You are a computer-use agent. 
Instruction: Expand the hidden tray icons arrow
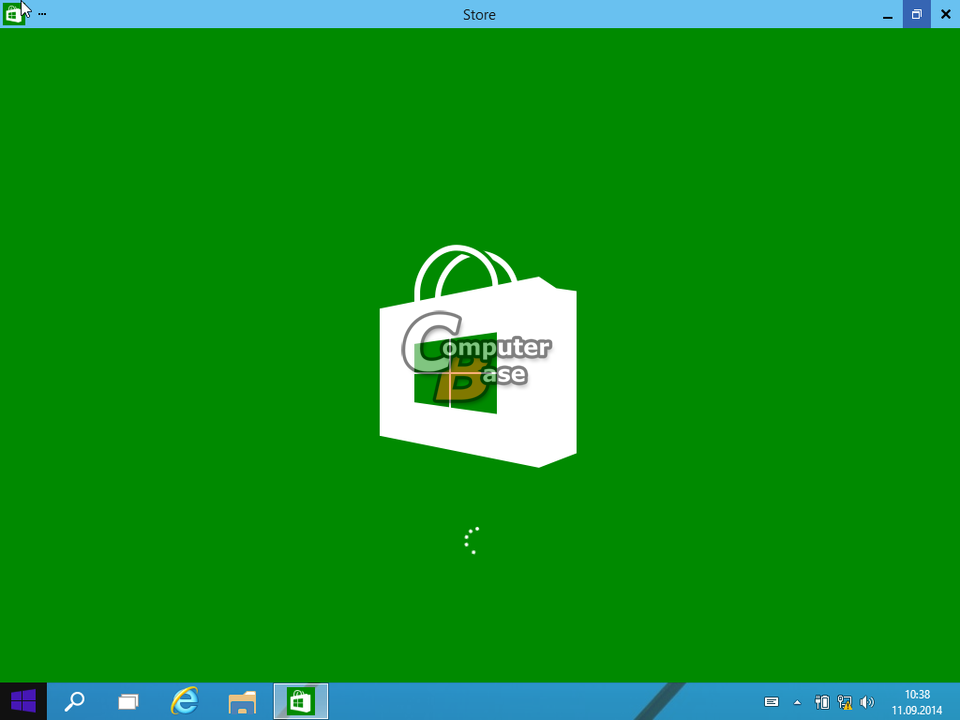click(x=797, y=702)
